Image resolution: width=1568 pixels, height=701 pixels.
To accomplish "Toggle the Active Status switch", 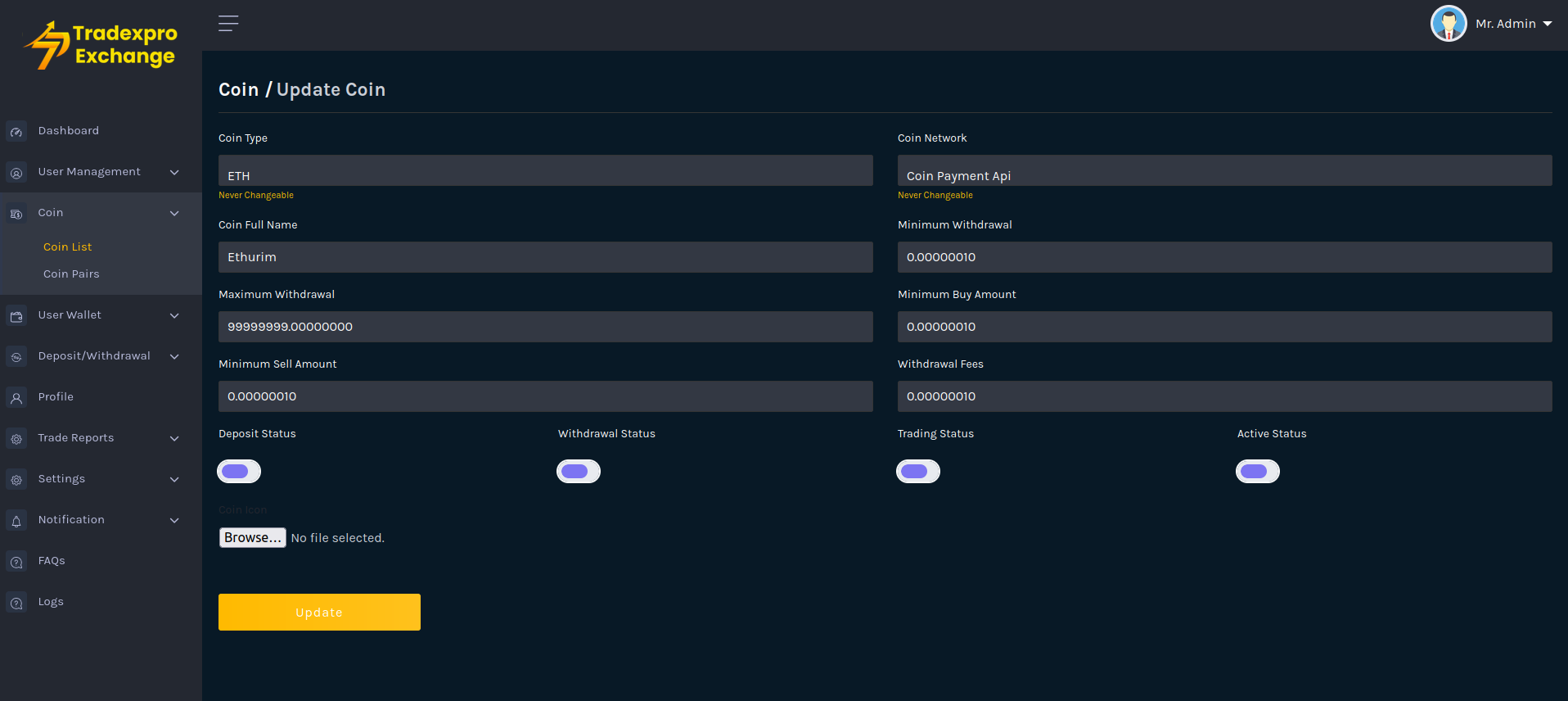I will pyautogui.click(x=1258, y=471).
